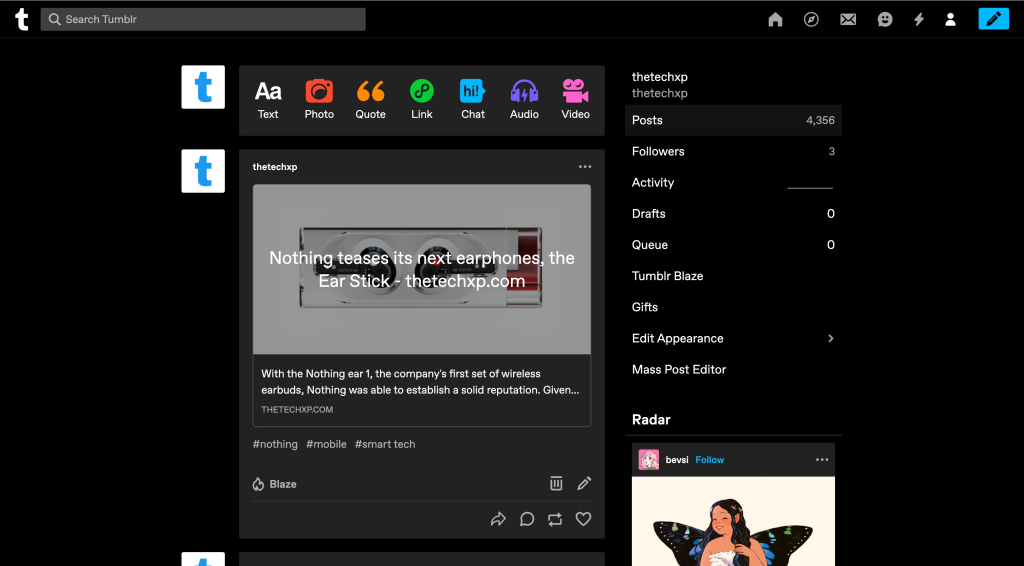1024x566 pixels.
Task: Create a new Text post
Action: click(268, 100)
